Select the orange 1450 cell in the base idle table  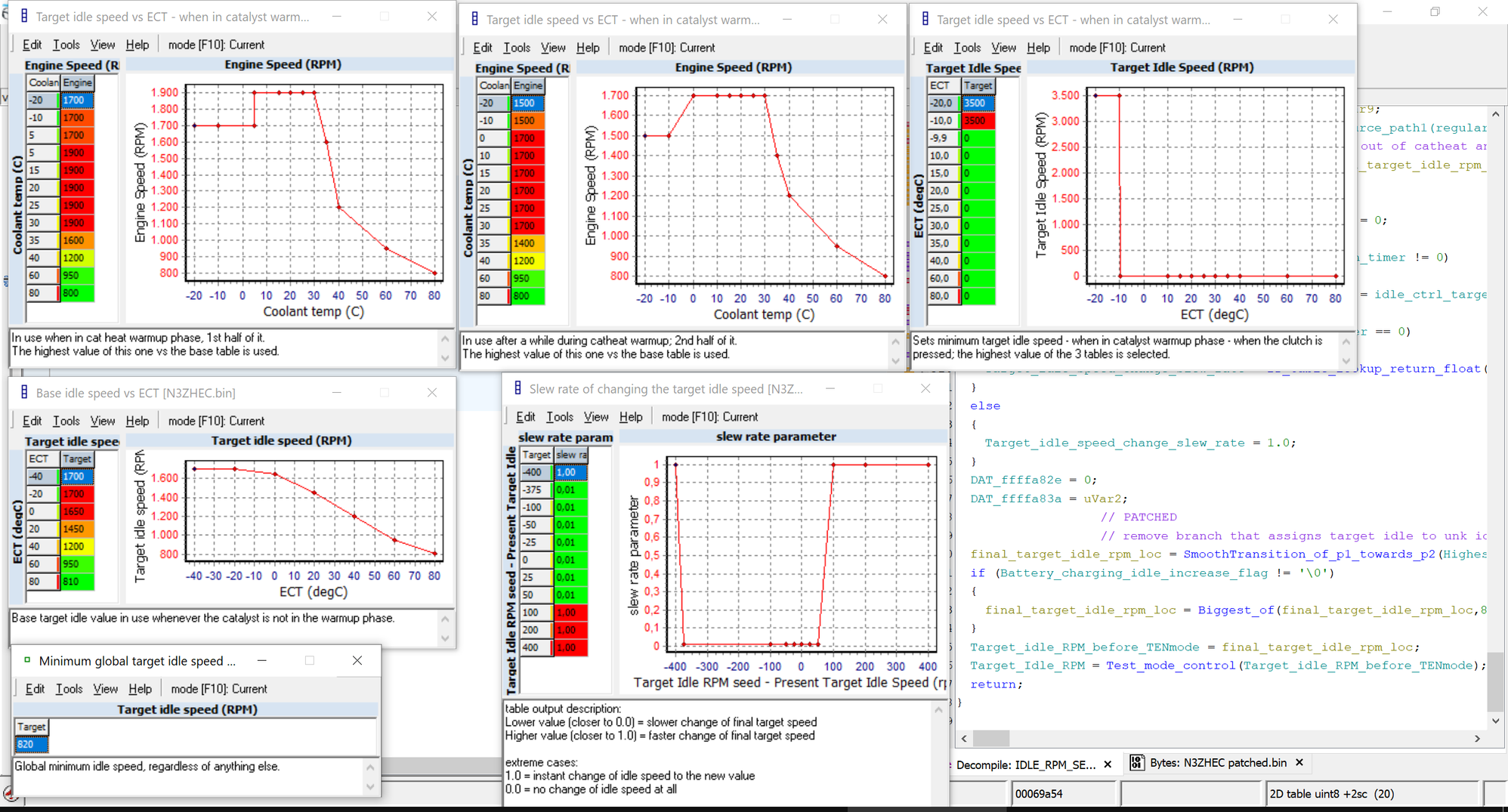tap(76, 529)
